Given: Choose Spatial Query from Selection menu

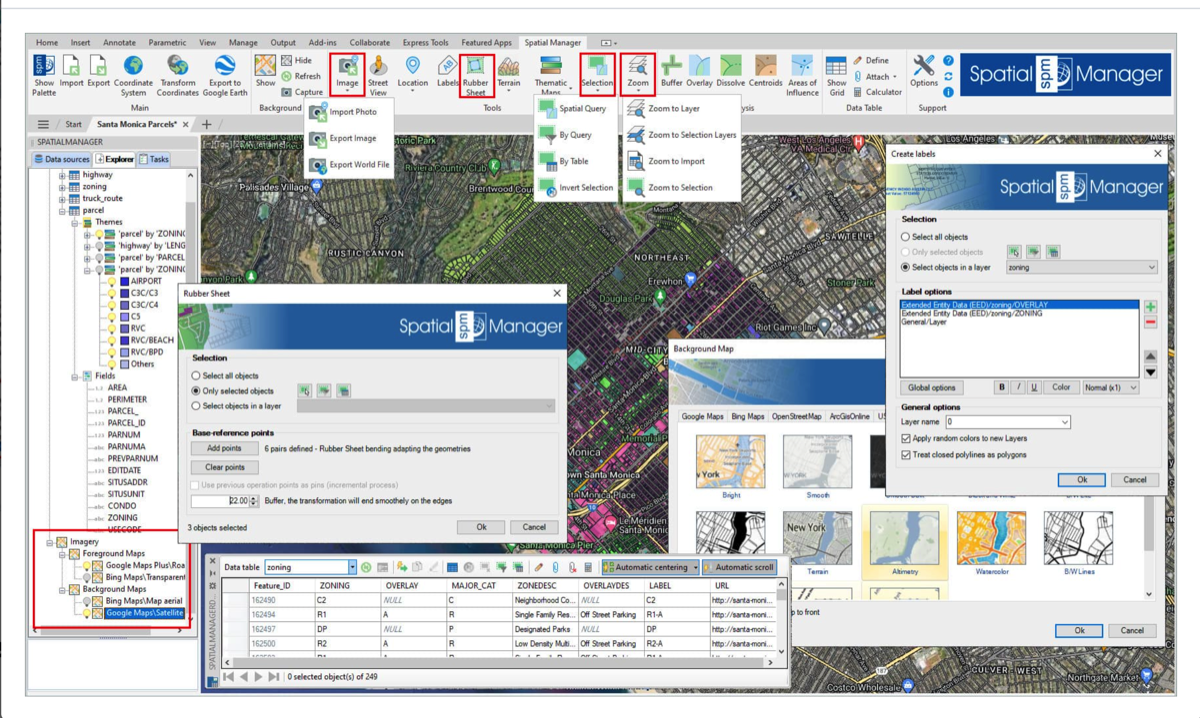Looking at the screenshot, I should [574, 108].
